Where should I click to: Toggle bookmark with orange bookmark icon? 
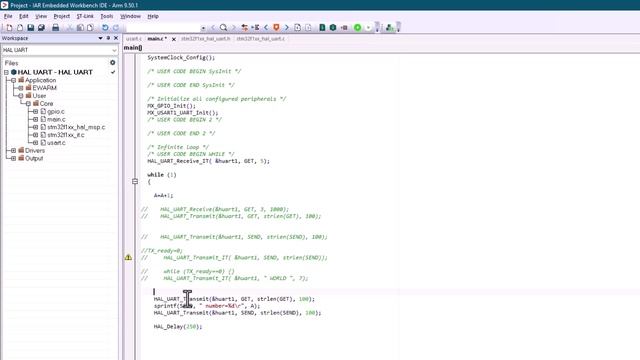[x=276, y=28]
